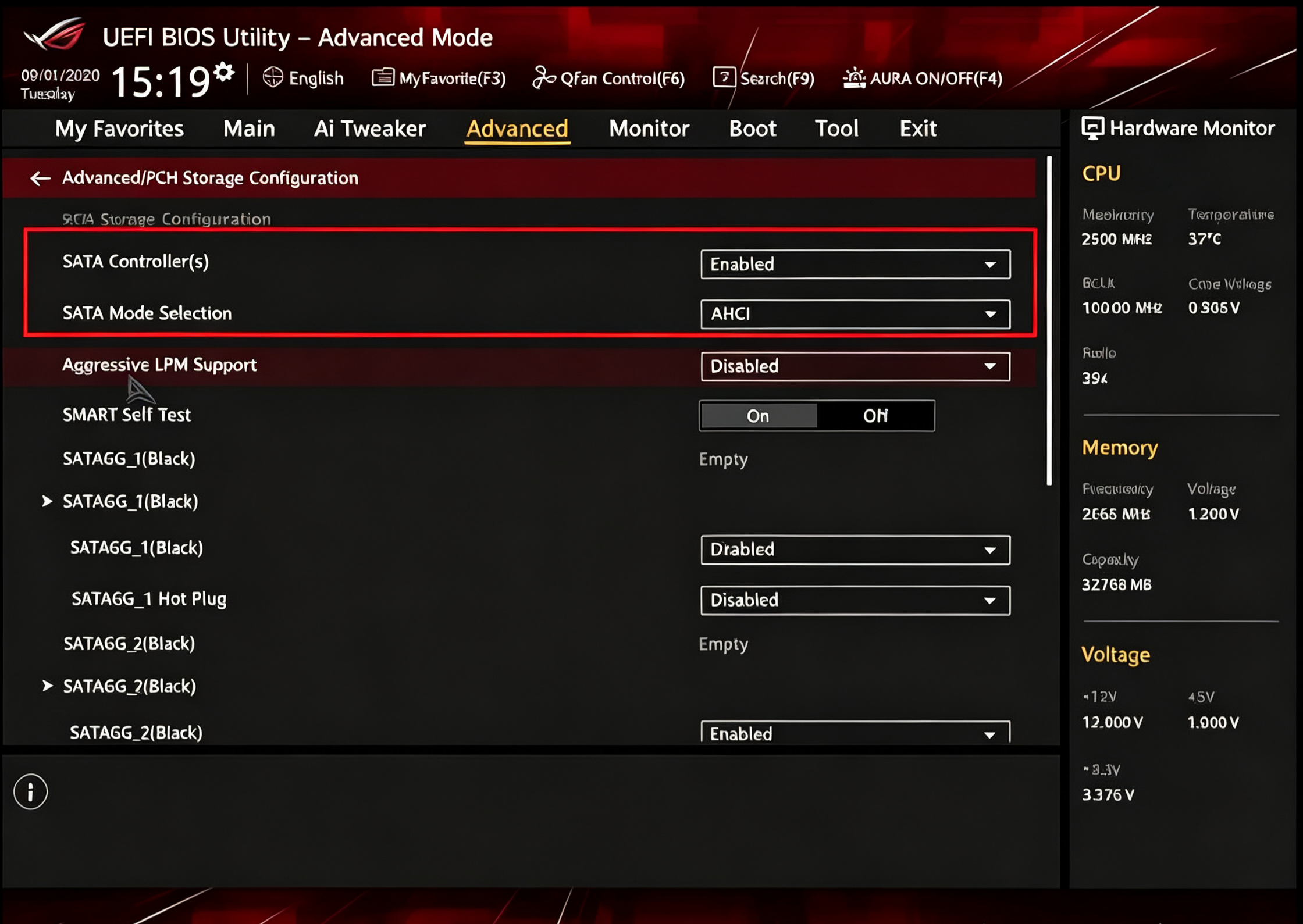Open Search(F9) question mark icon

[x=724, y=77]
